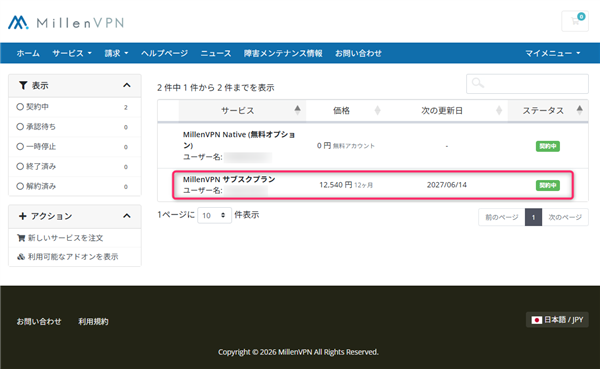The image size is (600, 369).
Task: Click the Japan flag icon
Action: tap(536, 320)
